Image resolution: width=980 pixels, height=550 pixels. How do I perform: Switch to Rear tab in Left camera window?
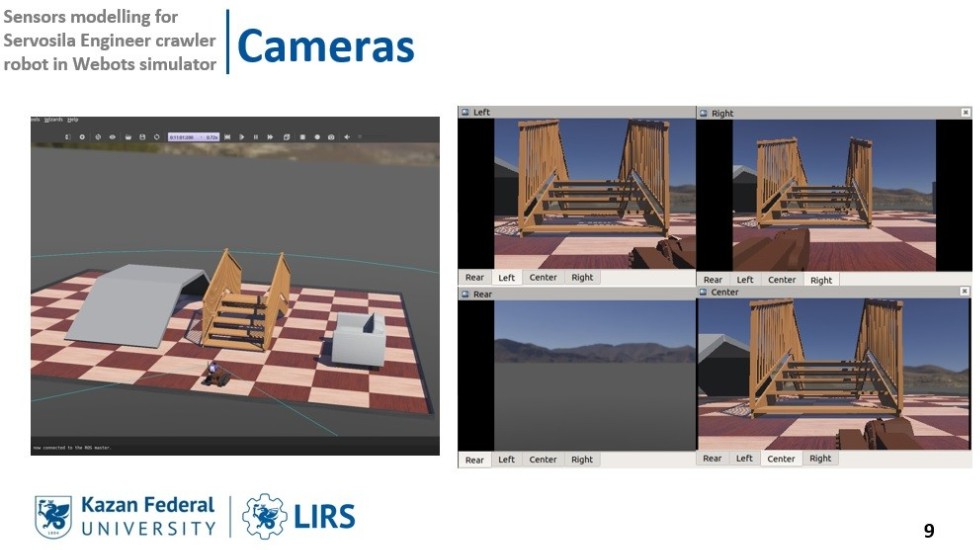[x=474, y=277]
